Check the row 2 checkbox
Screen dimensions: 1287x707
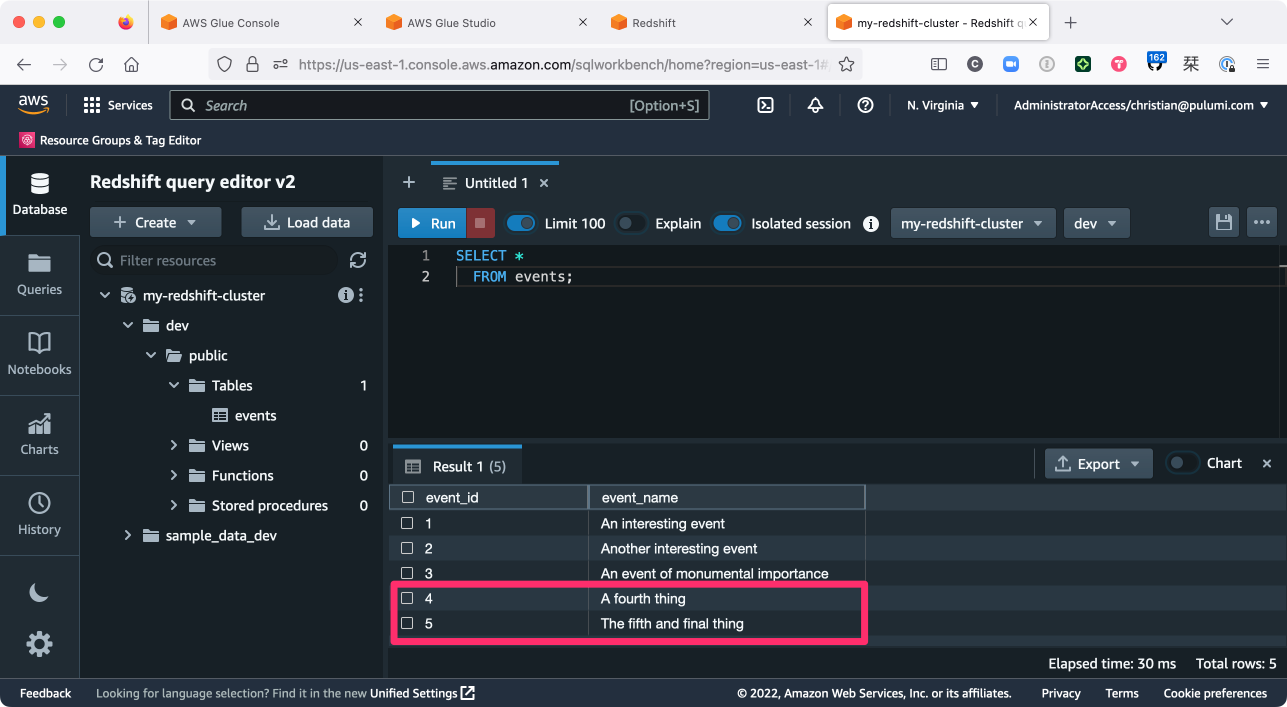point(407,548)
